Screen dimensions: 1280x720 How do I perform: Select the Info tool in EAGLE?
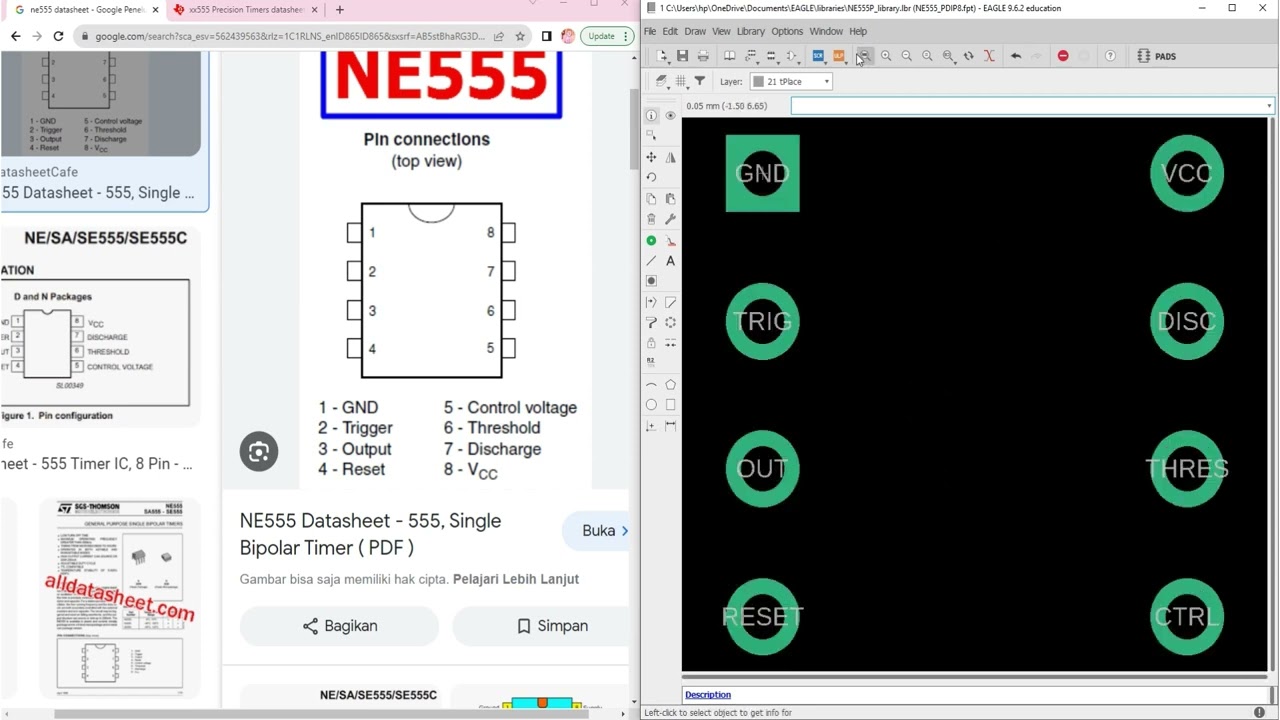[x=651, y=115]
